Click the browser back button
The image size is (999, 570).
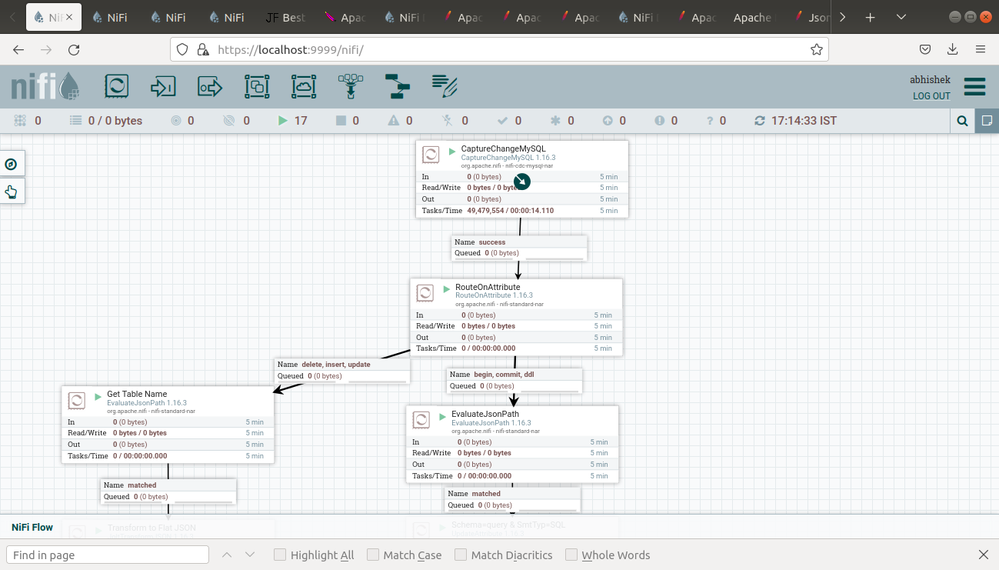18,50
